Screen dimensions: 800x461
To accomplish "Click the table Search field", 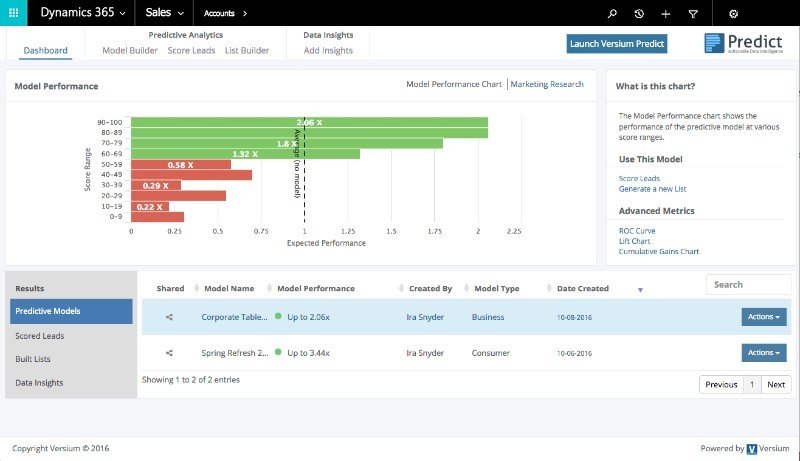I will point(748,285).
